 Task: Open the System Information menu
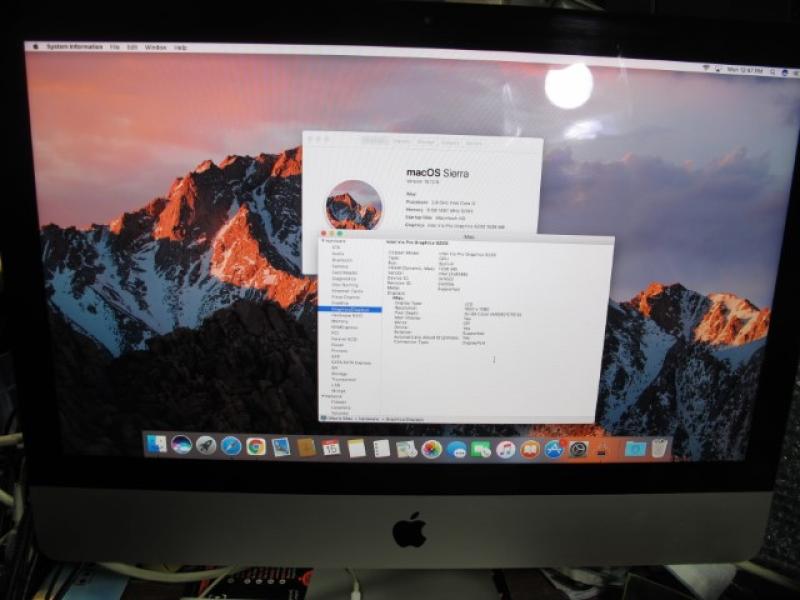coord(74,47)
